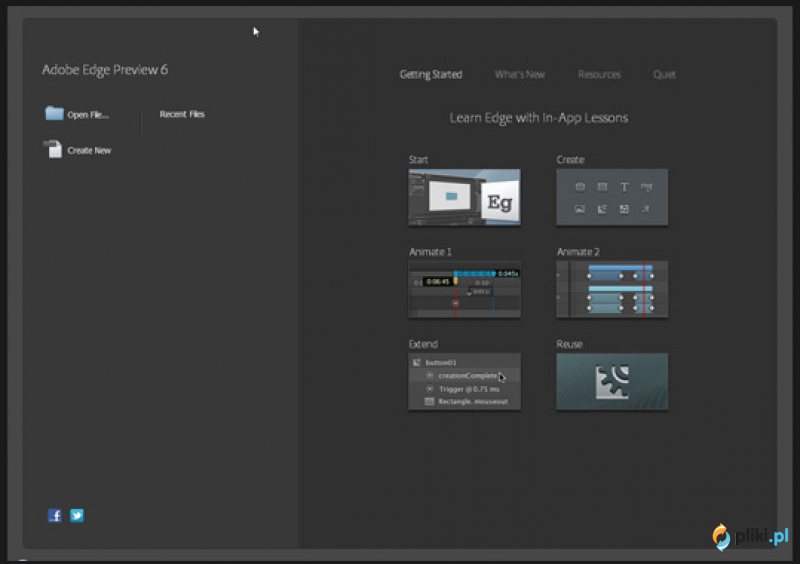Click the Create New document icon

(53, 149)
